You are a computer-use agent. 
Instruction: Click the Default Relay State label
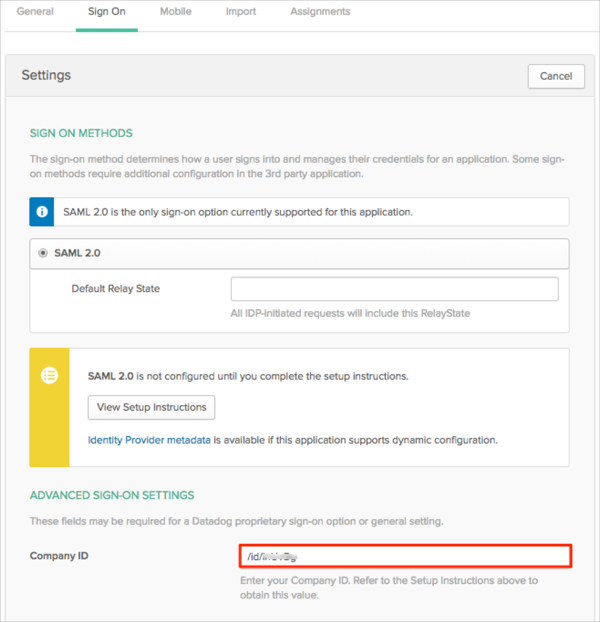(115, 289)
